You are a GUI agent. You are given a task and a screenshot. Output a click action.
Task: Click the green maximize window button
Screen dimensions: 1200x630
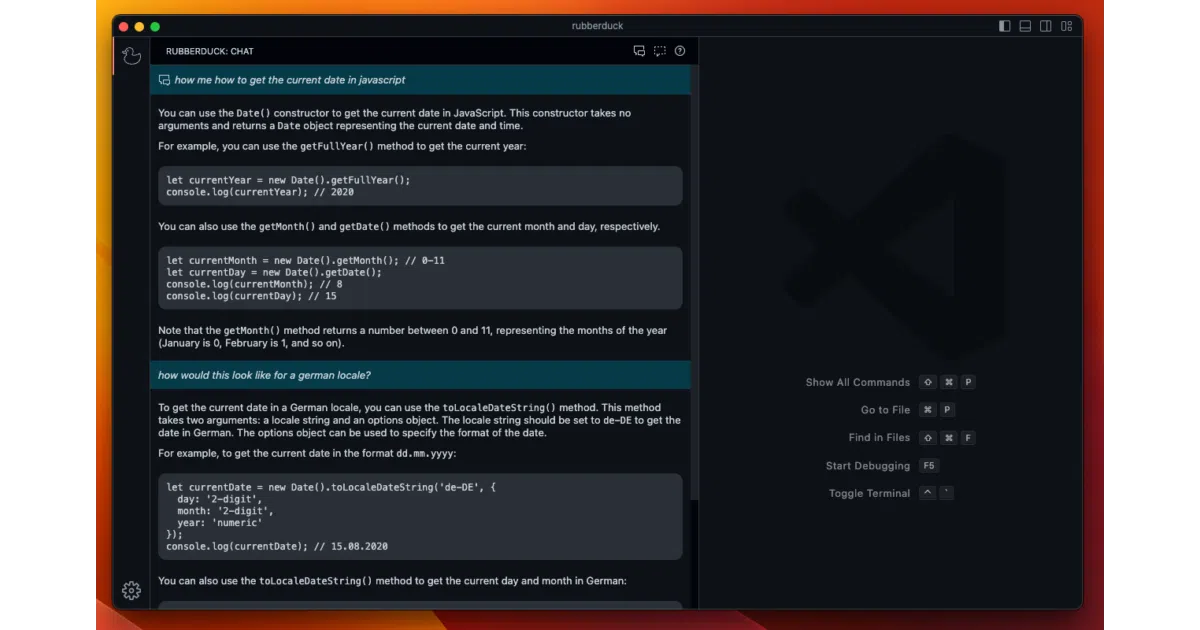click(x=155, y=26)
